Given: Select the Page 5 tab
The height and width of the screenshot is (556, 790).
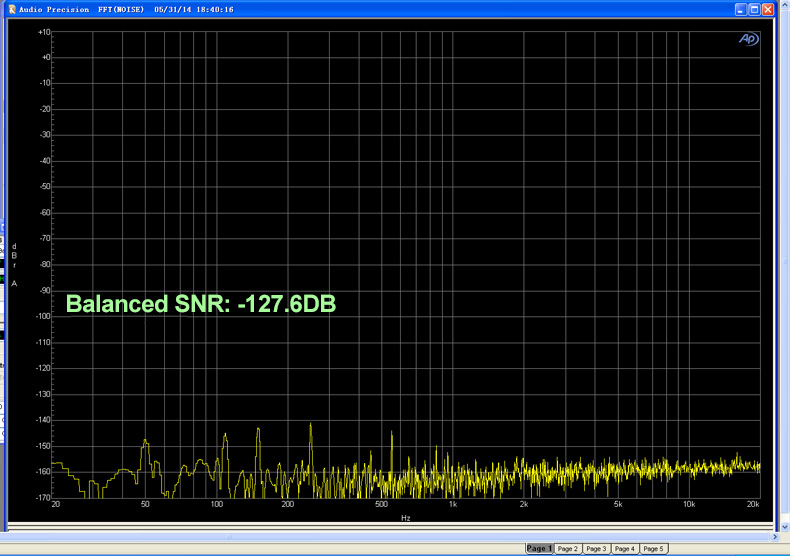Looking at the screenshot, I should [654, 549].
